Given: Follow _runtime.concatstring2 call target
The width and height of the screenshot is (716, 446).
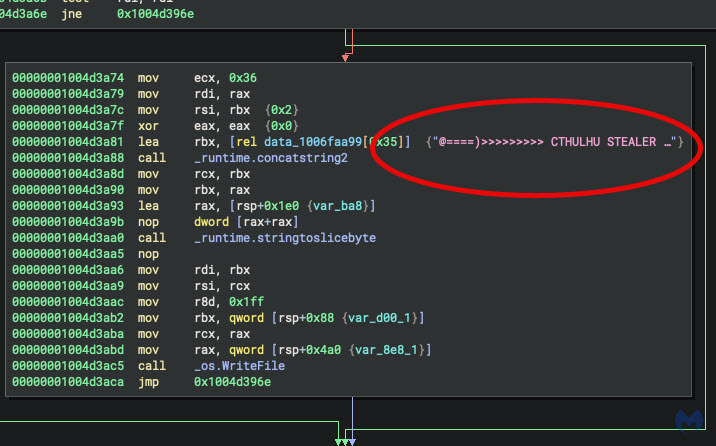Looking at the screenshot, I should 271,158.
